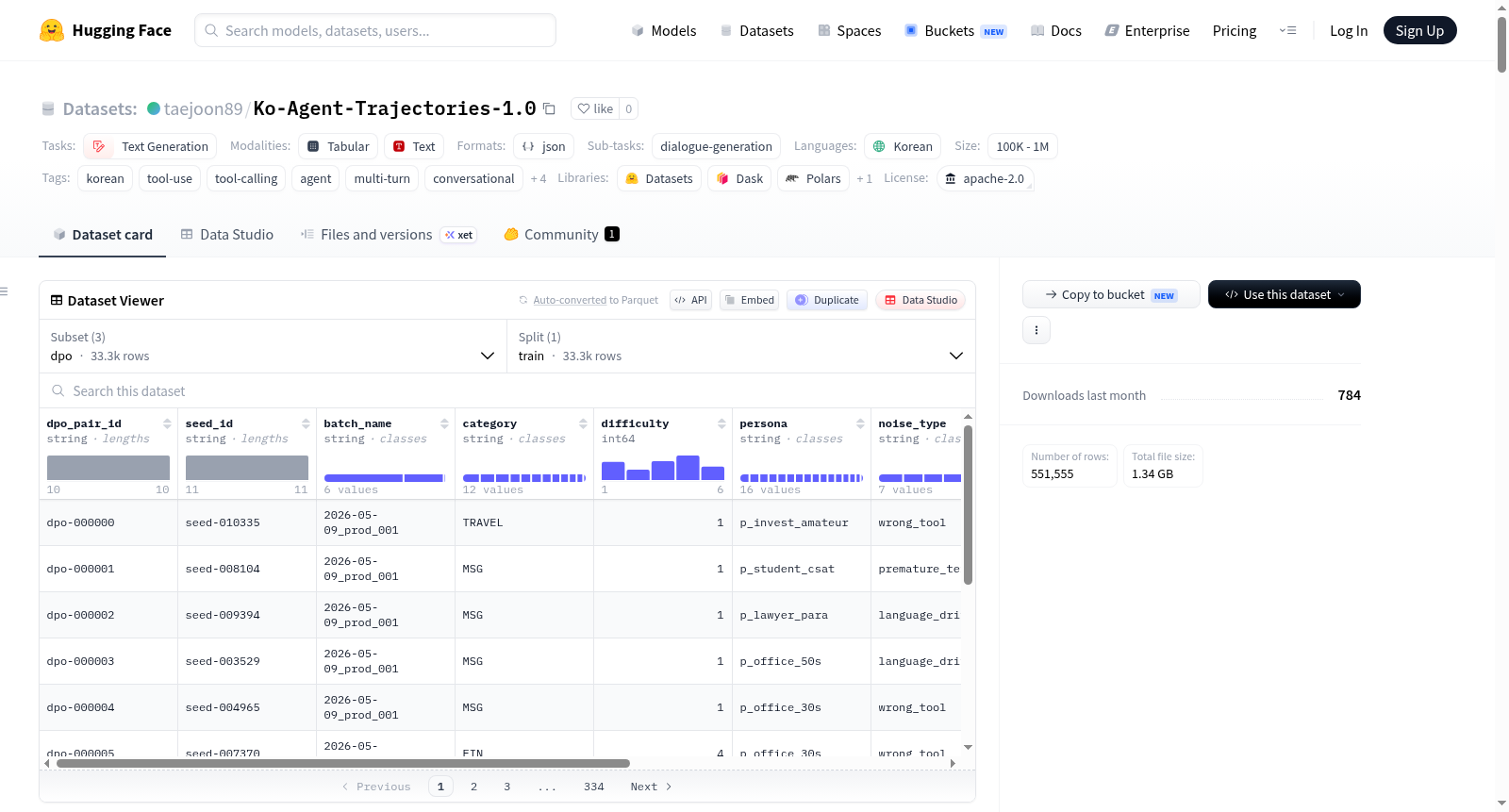Click the Text Generation task tag
The height and width of the screenshot is (812, 1509).
150,146
